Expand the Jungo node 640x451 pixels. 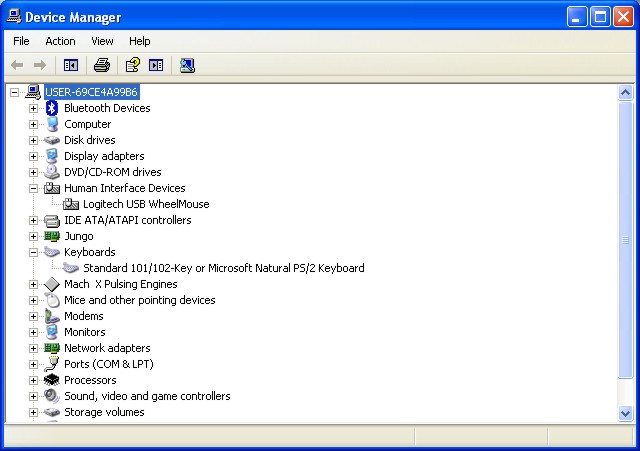tap(33, 236)
